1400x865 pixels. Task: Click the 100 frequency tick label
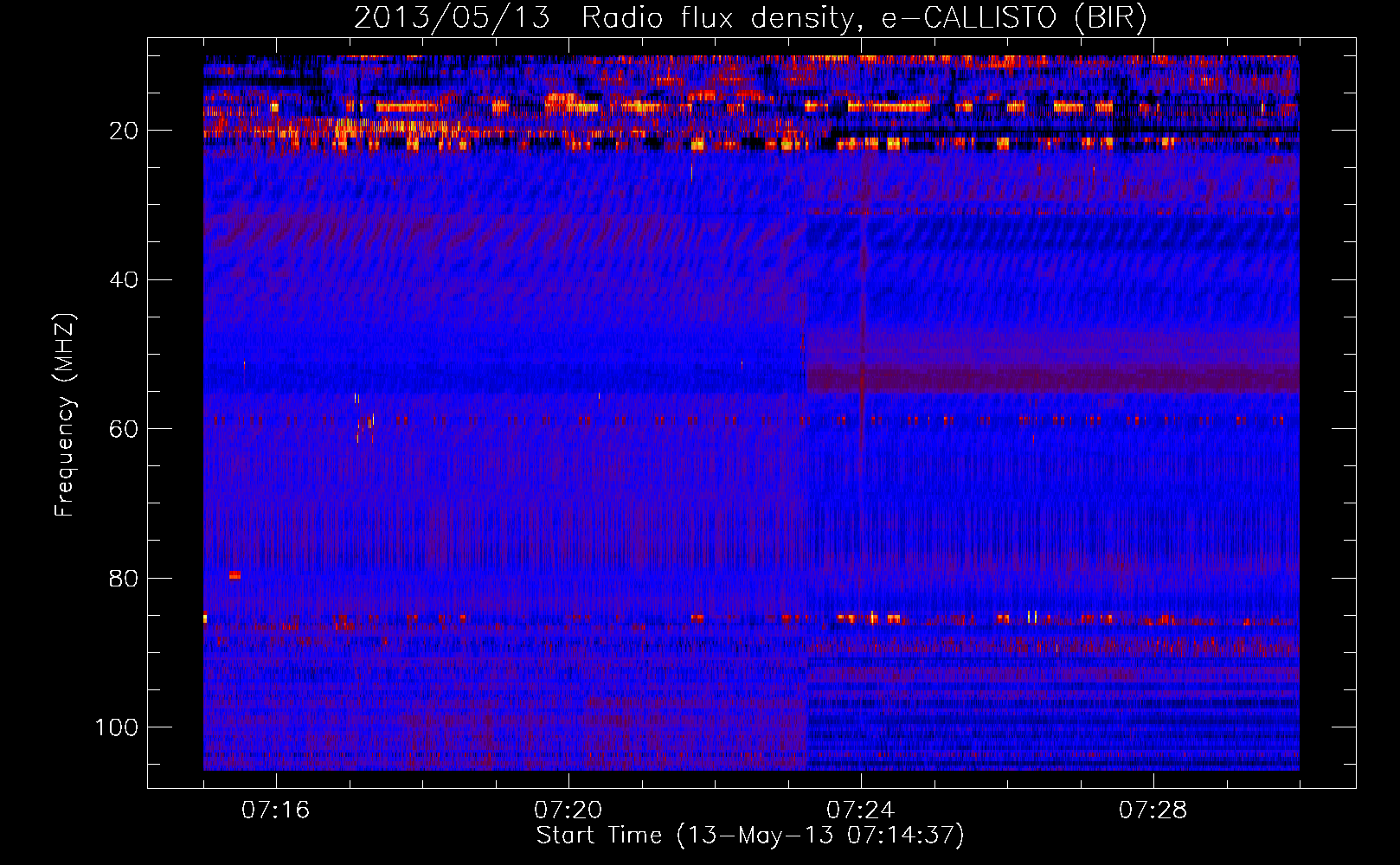click(117, 727)
